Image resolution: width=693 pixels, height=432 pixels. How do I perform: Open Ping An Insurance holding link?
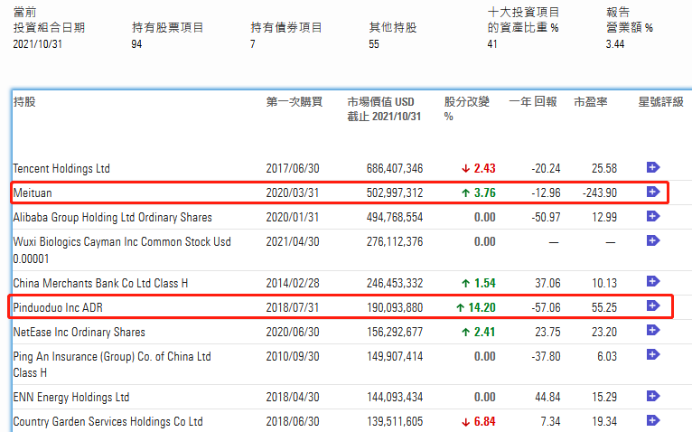pos(110,357)
